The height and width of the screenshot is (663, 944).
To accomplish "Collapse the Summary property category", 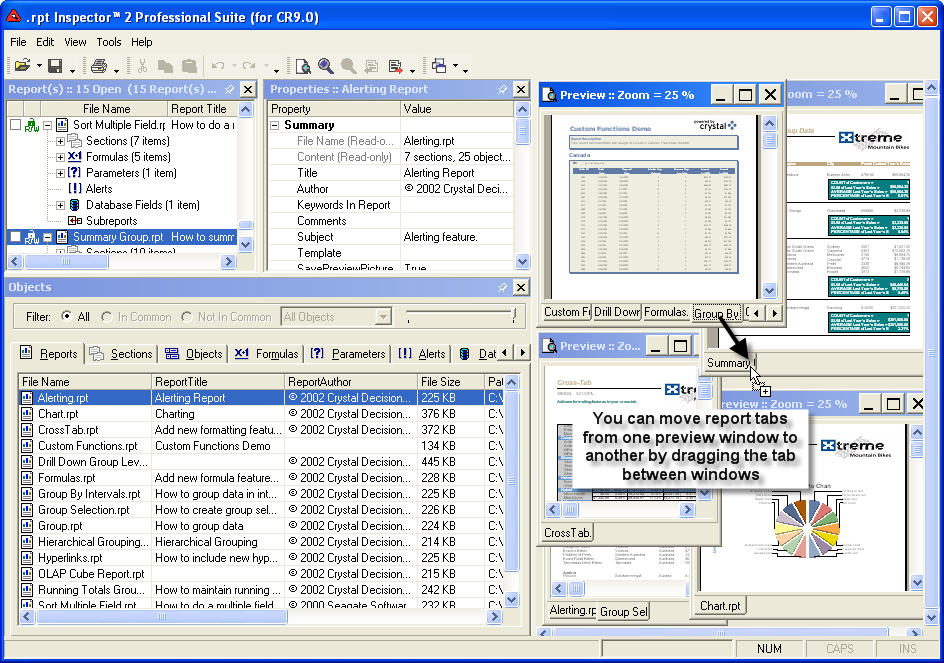I will (x=275, y=125).
